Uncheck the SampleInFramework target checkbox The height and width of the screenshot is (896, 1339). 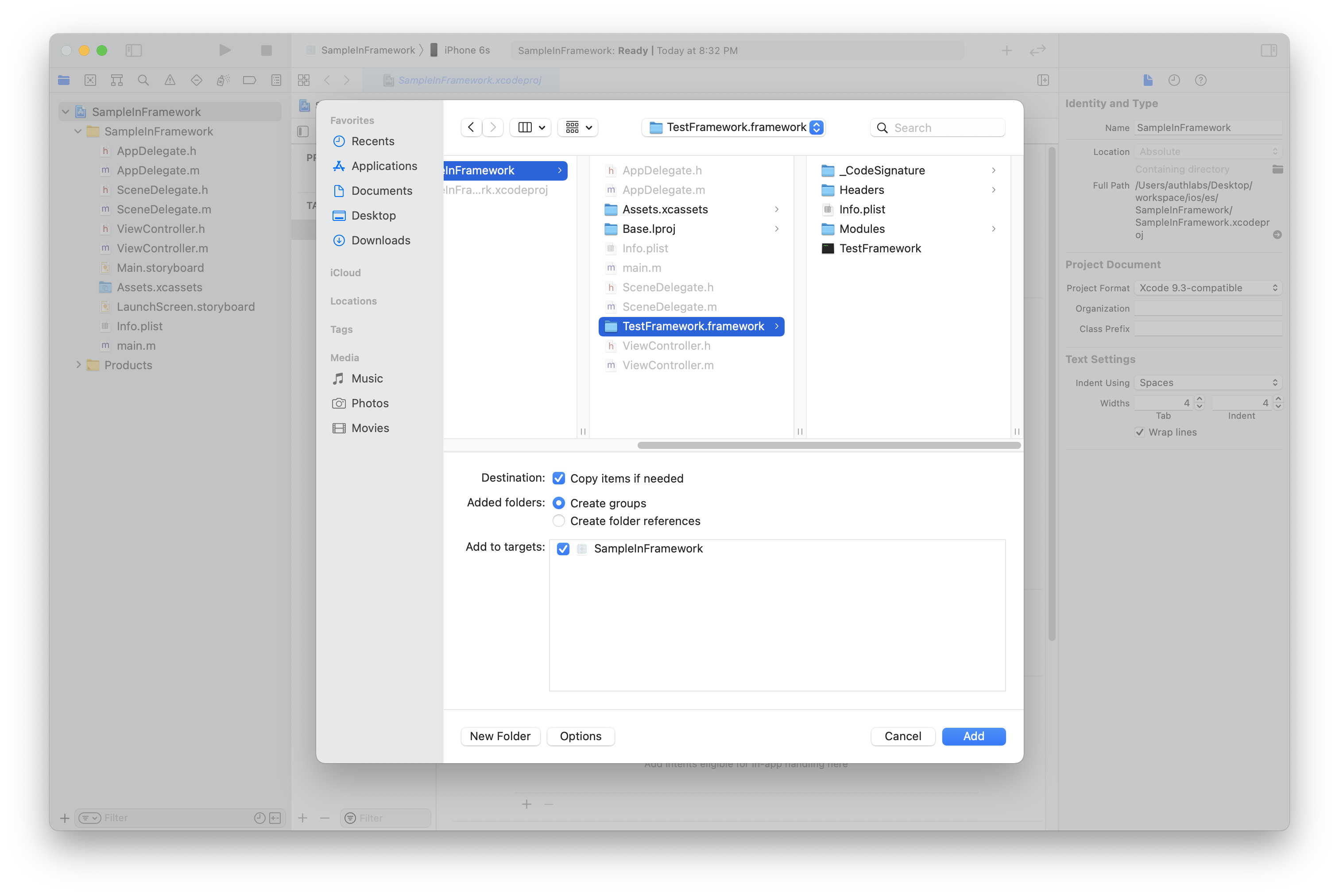[x=563, y=548]
